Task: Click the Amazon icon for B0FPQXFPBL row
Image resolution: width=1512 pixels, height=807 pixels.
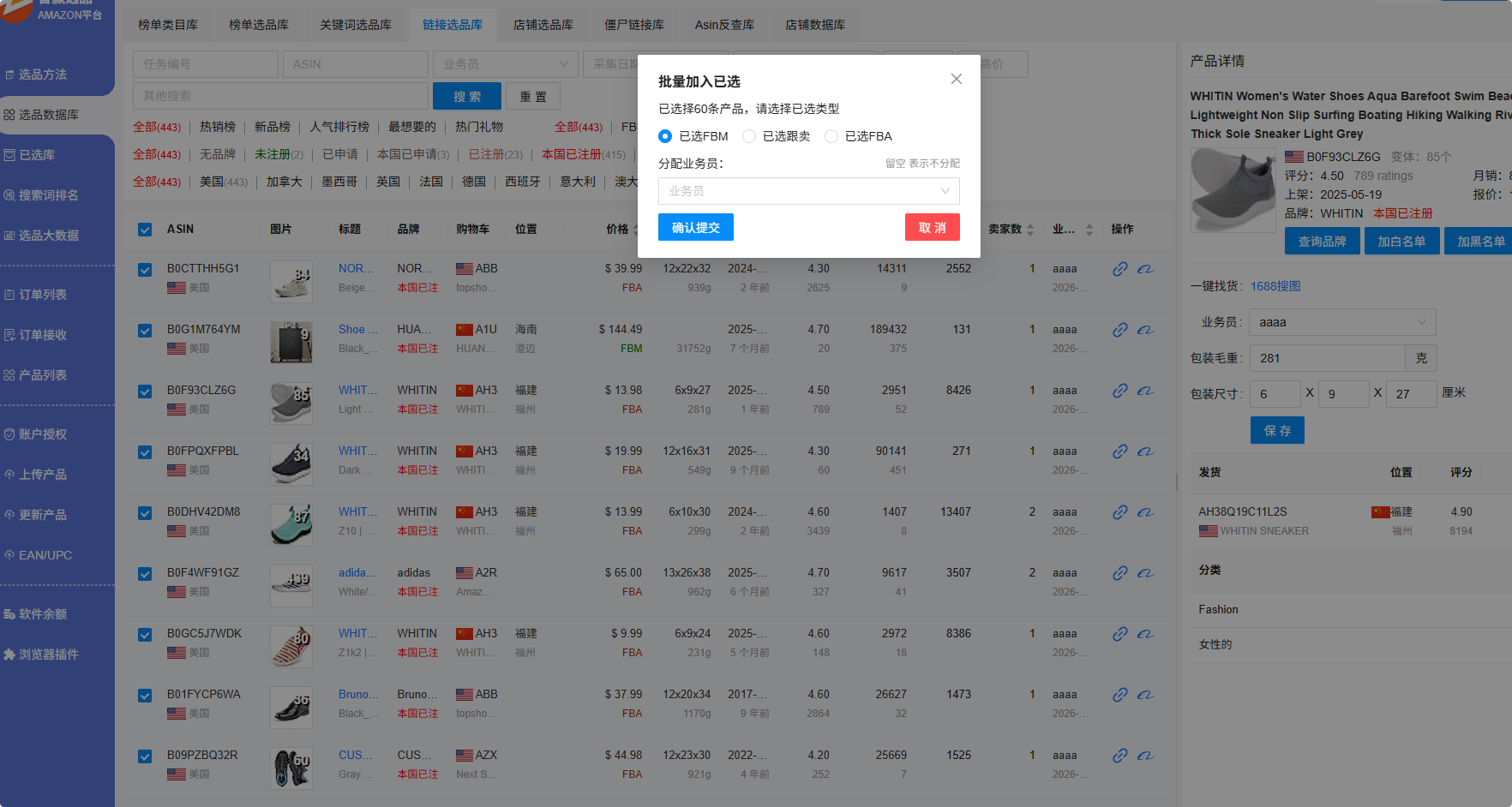Action: (1145, 451)
